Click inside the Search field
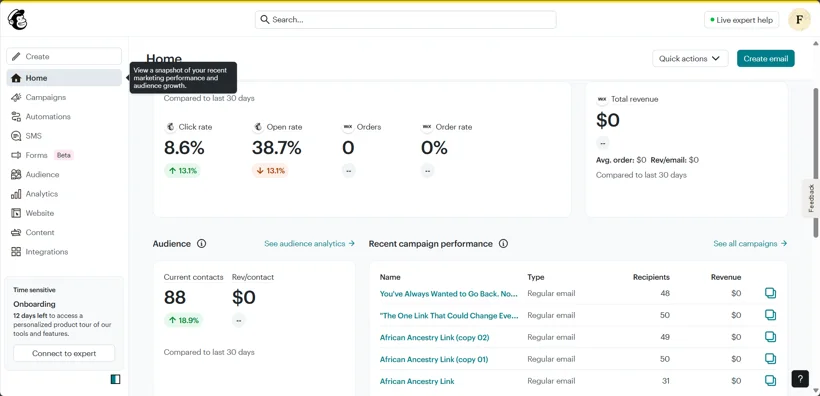The image size is (820, 396). (405, 20)
